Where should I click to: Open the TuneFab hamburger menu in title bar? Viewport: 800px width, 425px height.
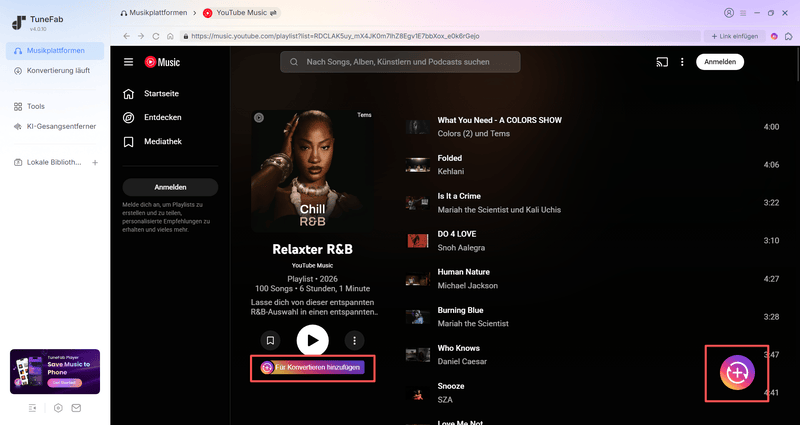click(743, 13)
